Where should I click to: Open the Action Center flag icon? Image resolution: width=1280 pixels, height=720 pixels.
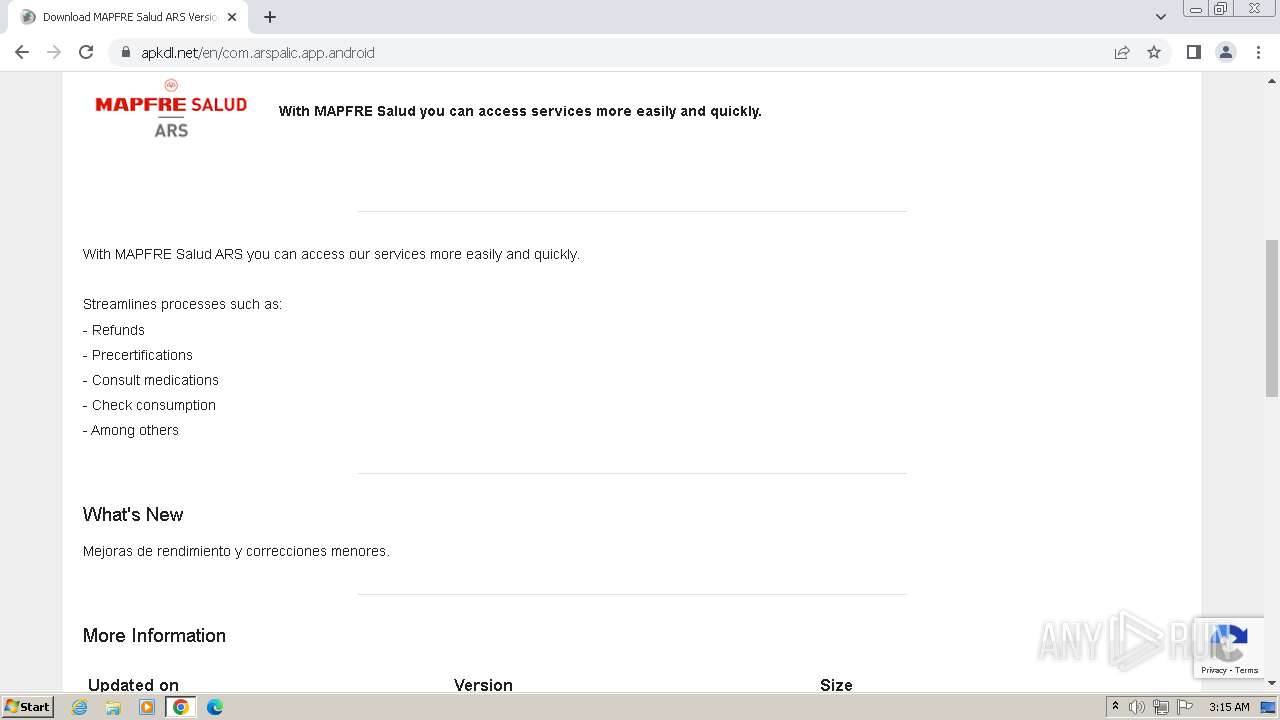pos(1185,707)
